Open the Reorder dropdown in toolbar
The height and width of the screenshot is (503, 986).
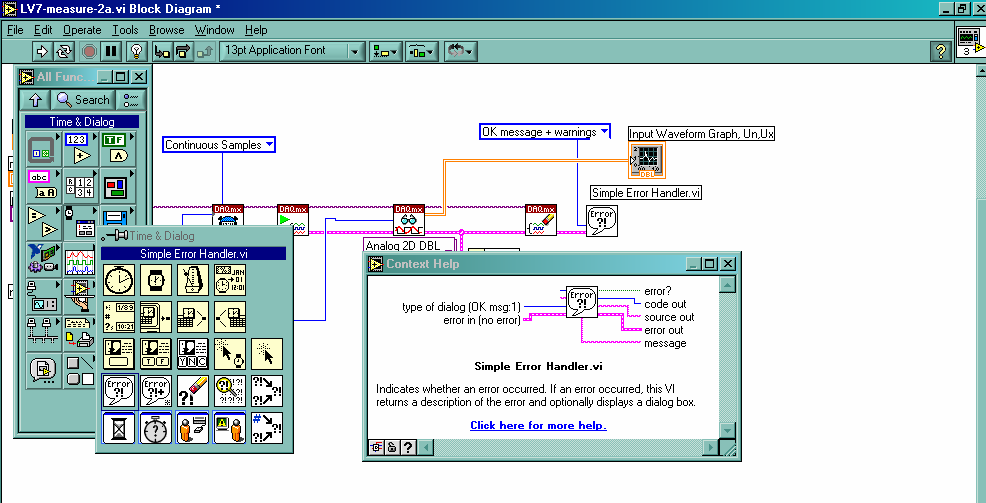pos(460,51)
